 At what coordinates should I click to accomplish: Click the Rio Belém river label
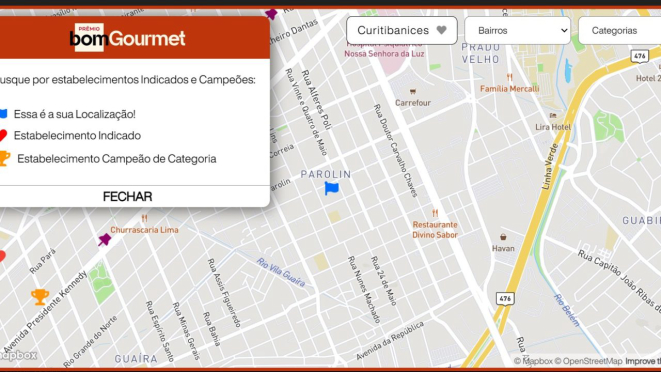[x=567, y=310]
